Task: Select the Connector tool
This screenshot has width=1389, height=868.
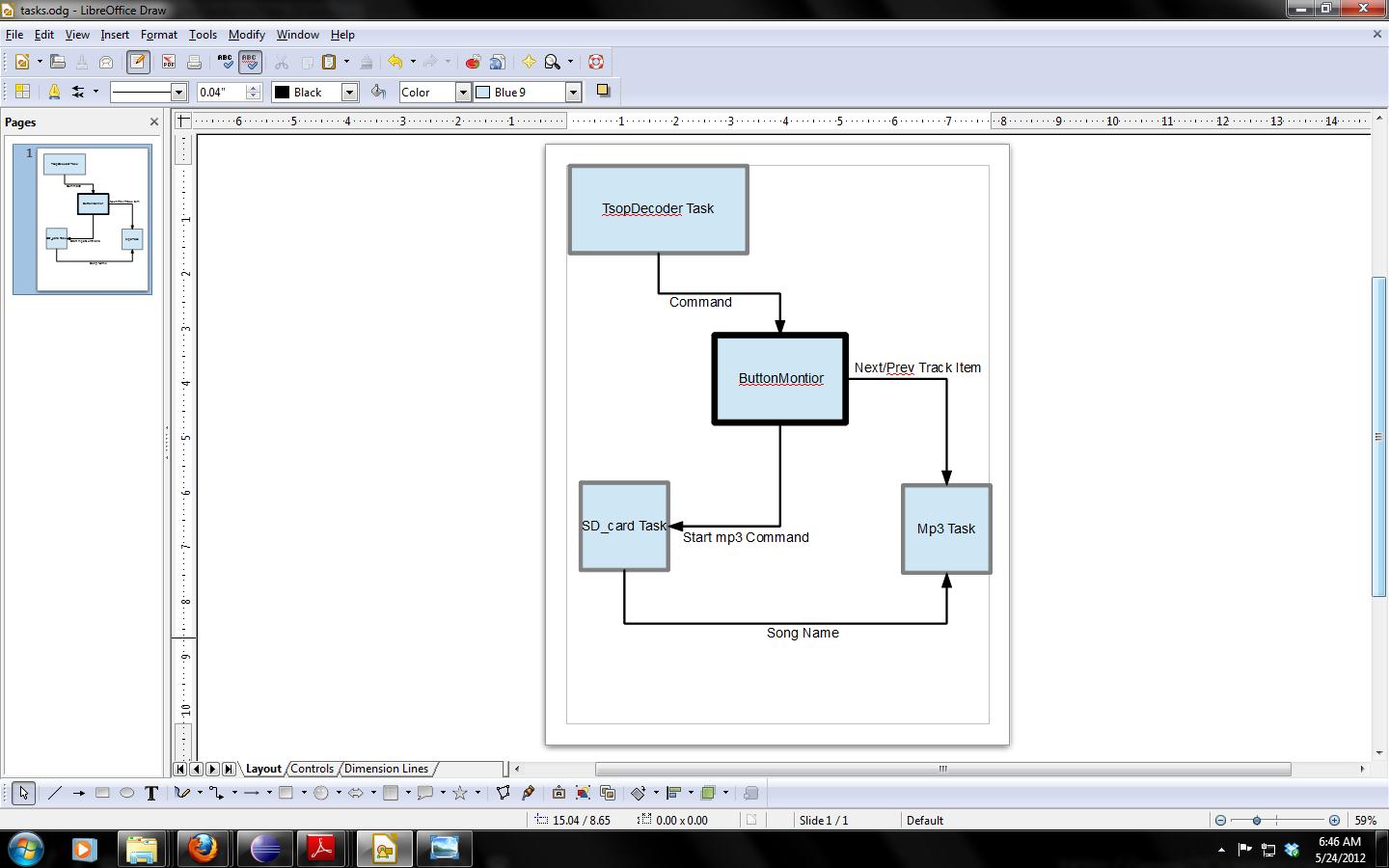Action: point(217,793)
